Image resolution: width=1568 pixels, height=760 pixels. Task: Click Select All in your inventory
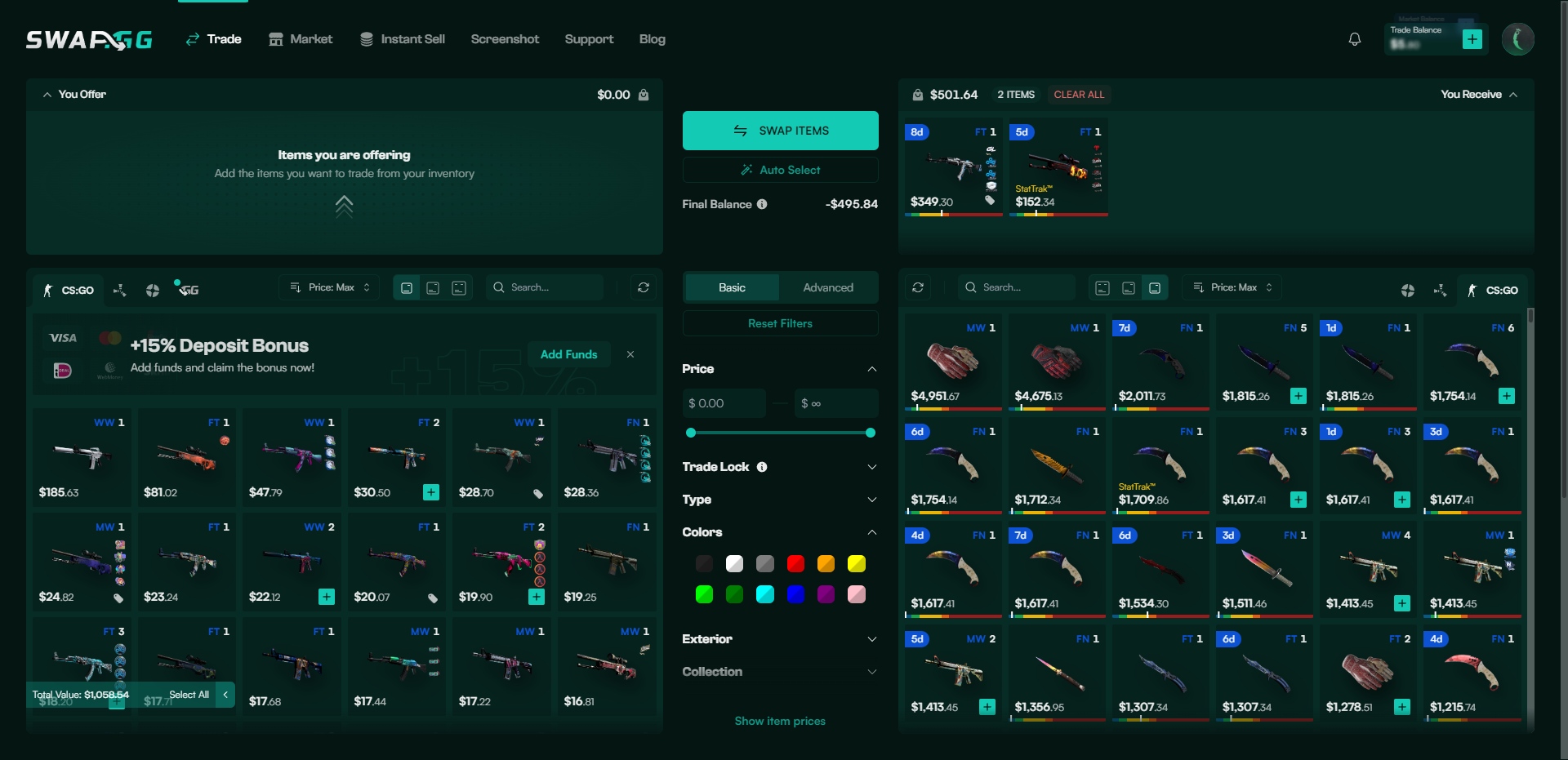point(189,695)
